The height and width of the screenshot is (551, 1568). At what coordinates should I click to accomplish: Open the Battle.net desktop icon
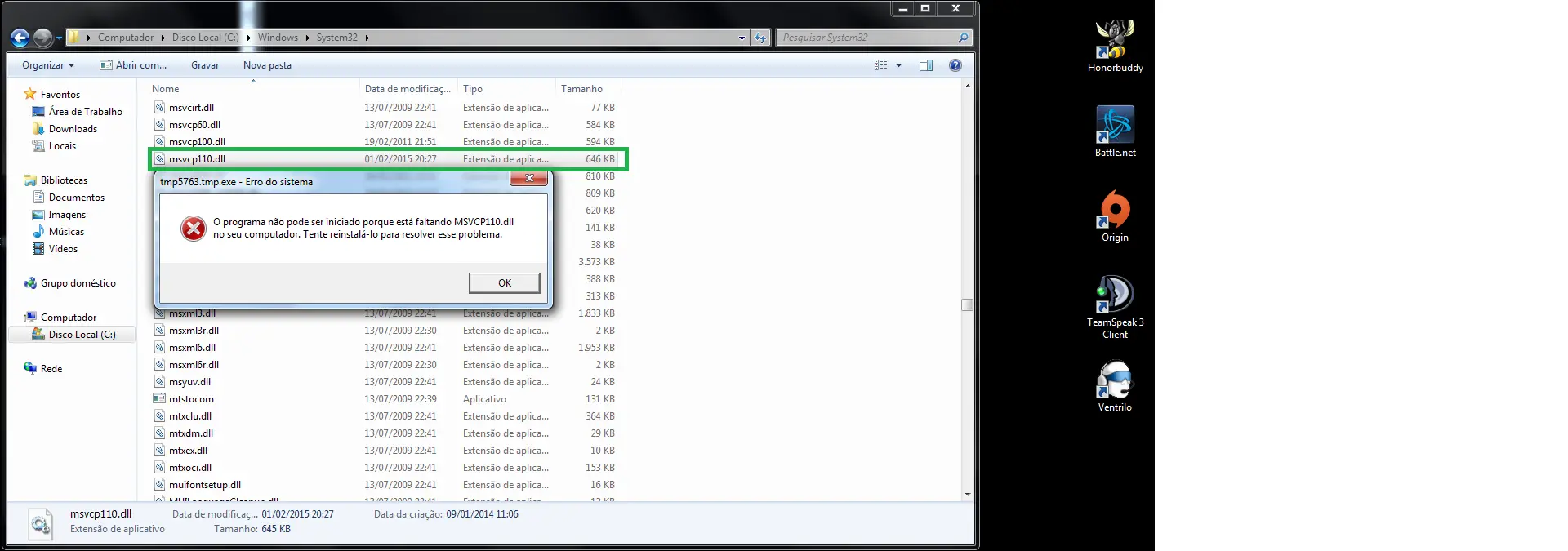[x=1115, y=130]
